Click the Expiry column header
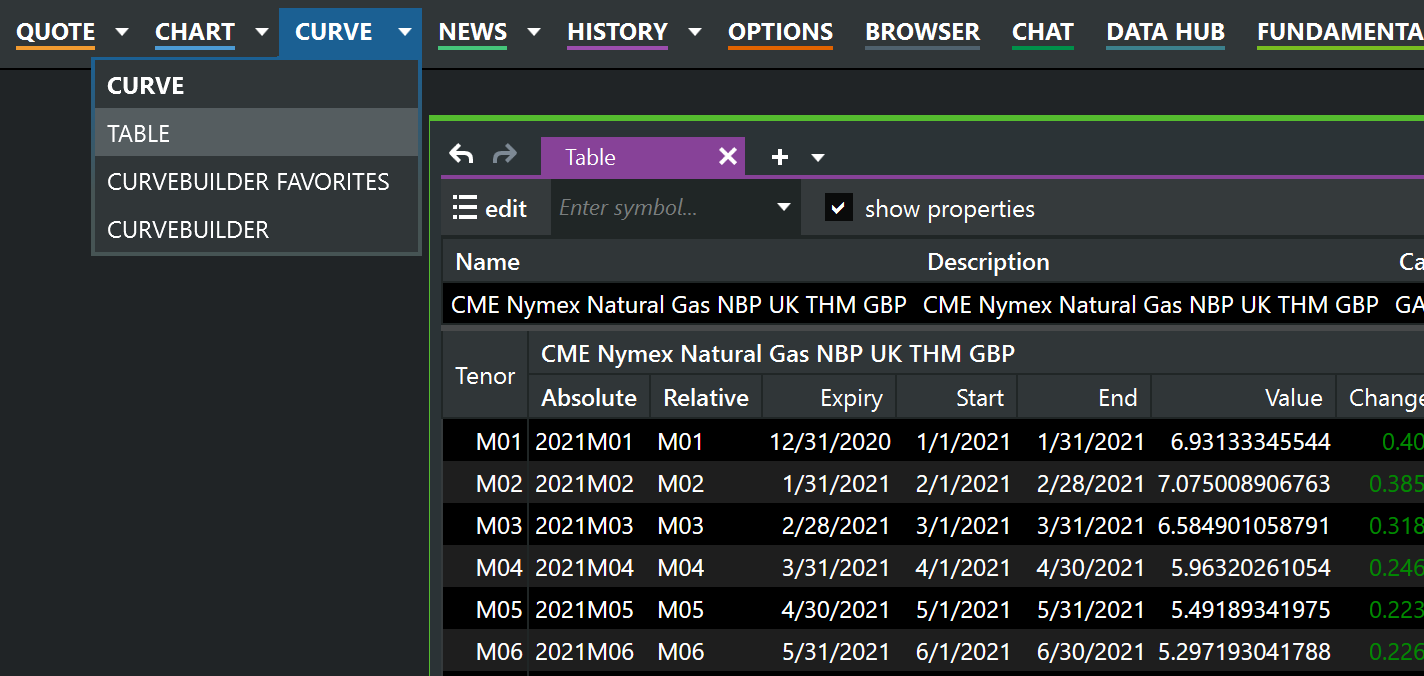1424x676 pixels. (830, 398)
